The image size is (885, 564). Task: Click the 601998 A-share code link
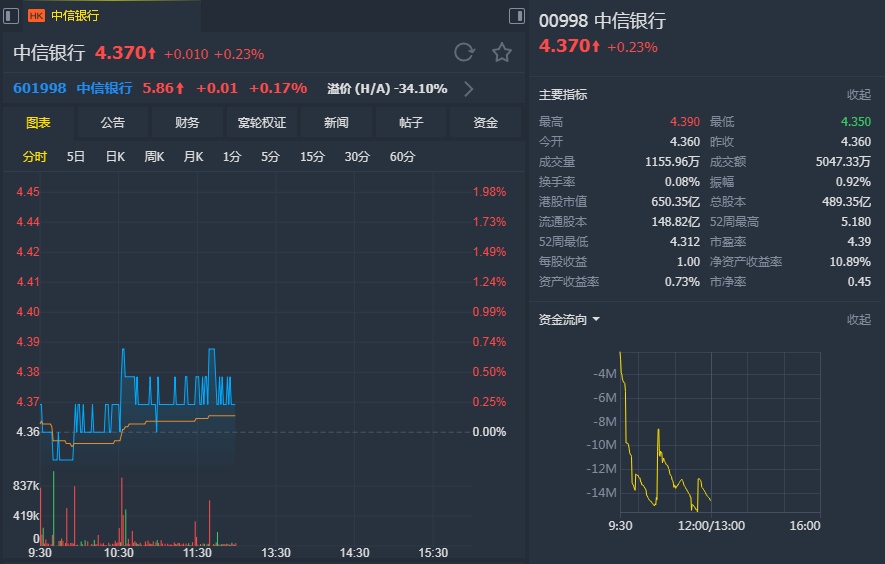coord(40,89)
